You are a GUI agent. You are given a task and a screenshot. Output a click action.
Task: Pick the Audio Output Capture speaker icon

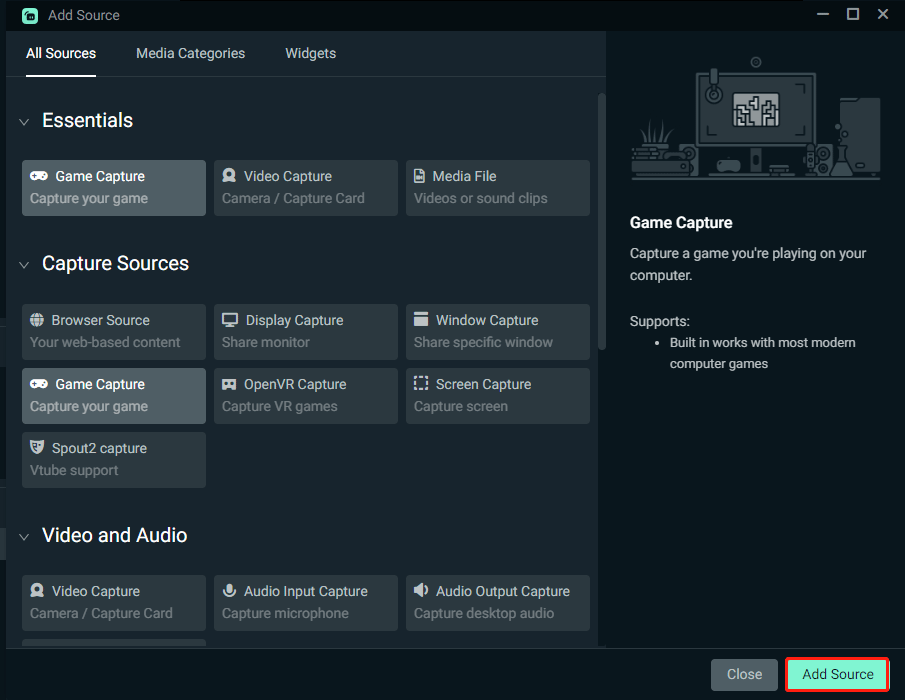pyautogui.click(x=421, y=591)
